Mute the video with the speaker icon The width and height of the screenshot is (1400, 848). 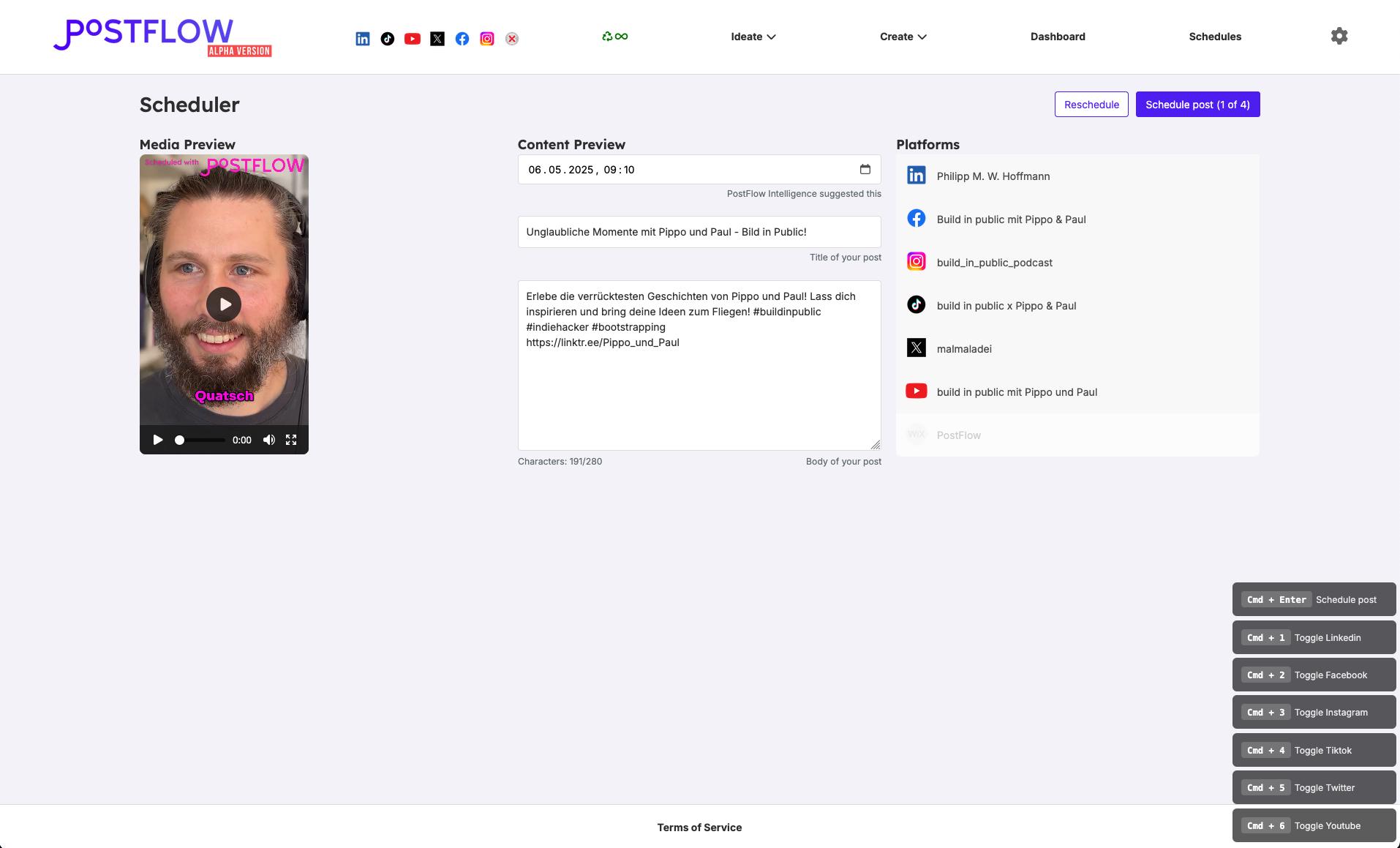coord(269,440)
